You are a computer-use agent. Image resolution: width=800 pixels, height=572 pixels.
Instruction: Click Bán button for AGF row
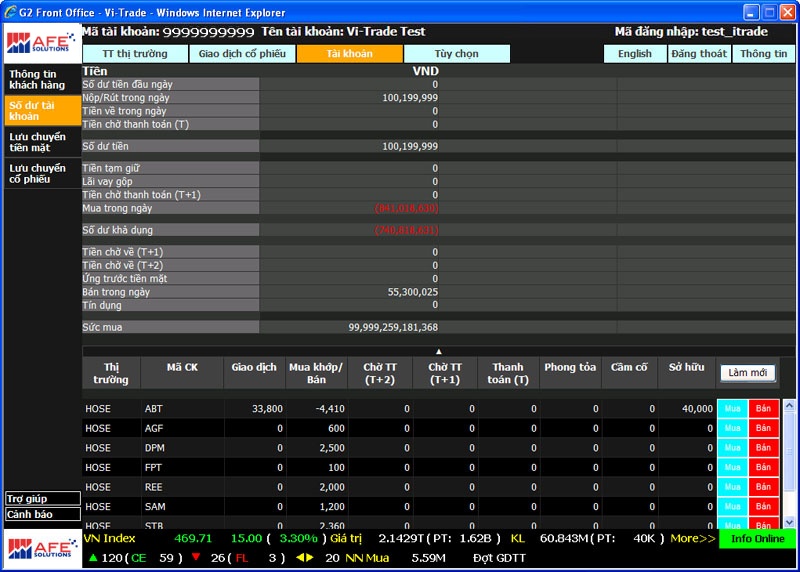[763, 428]
